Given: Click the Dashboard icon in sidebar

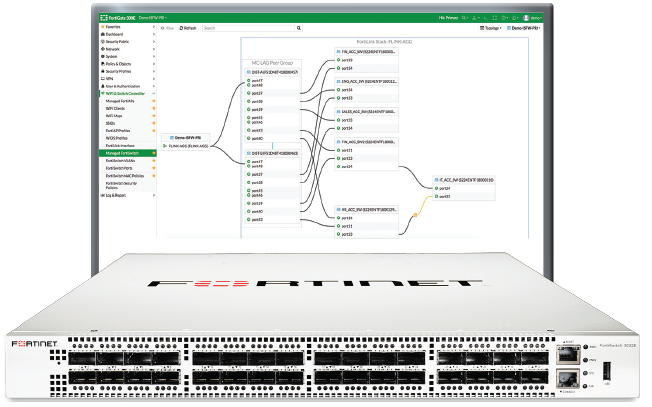Looking at the screenshot, I should coord(103,34).
